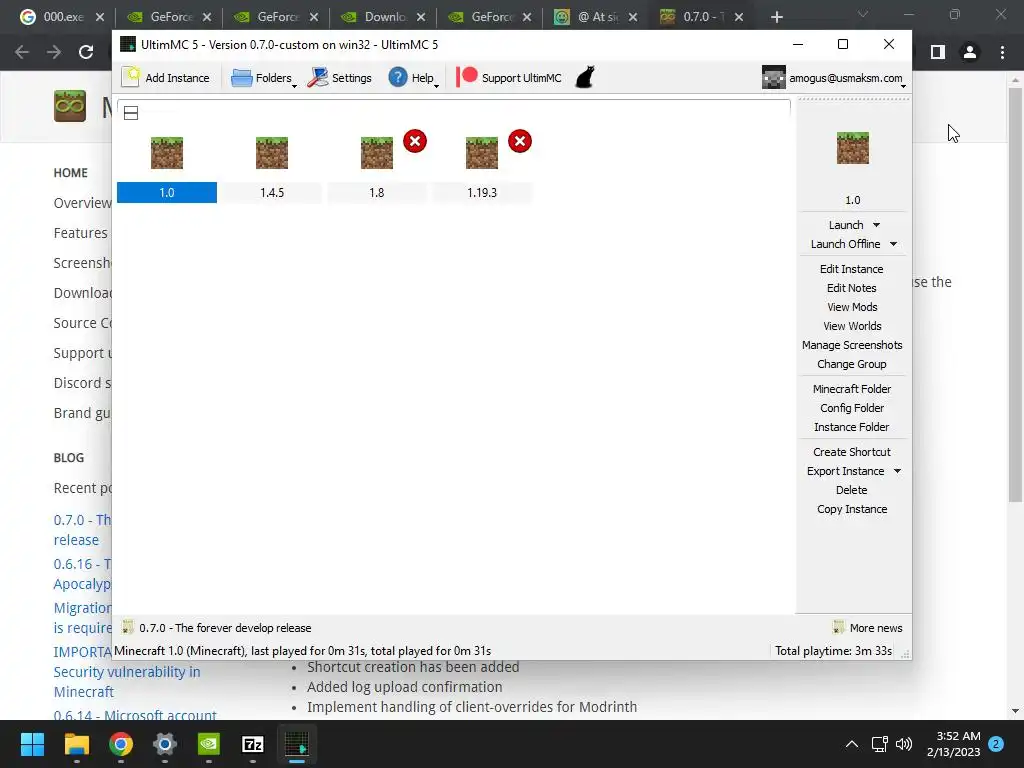Click the Add Instance toolbar button

166,78
